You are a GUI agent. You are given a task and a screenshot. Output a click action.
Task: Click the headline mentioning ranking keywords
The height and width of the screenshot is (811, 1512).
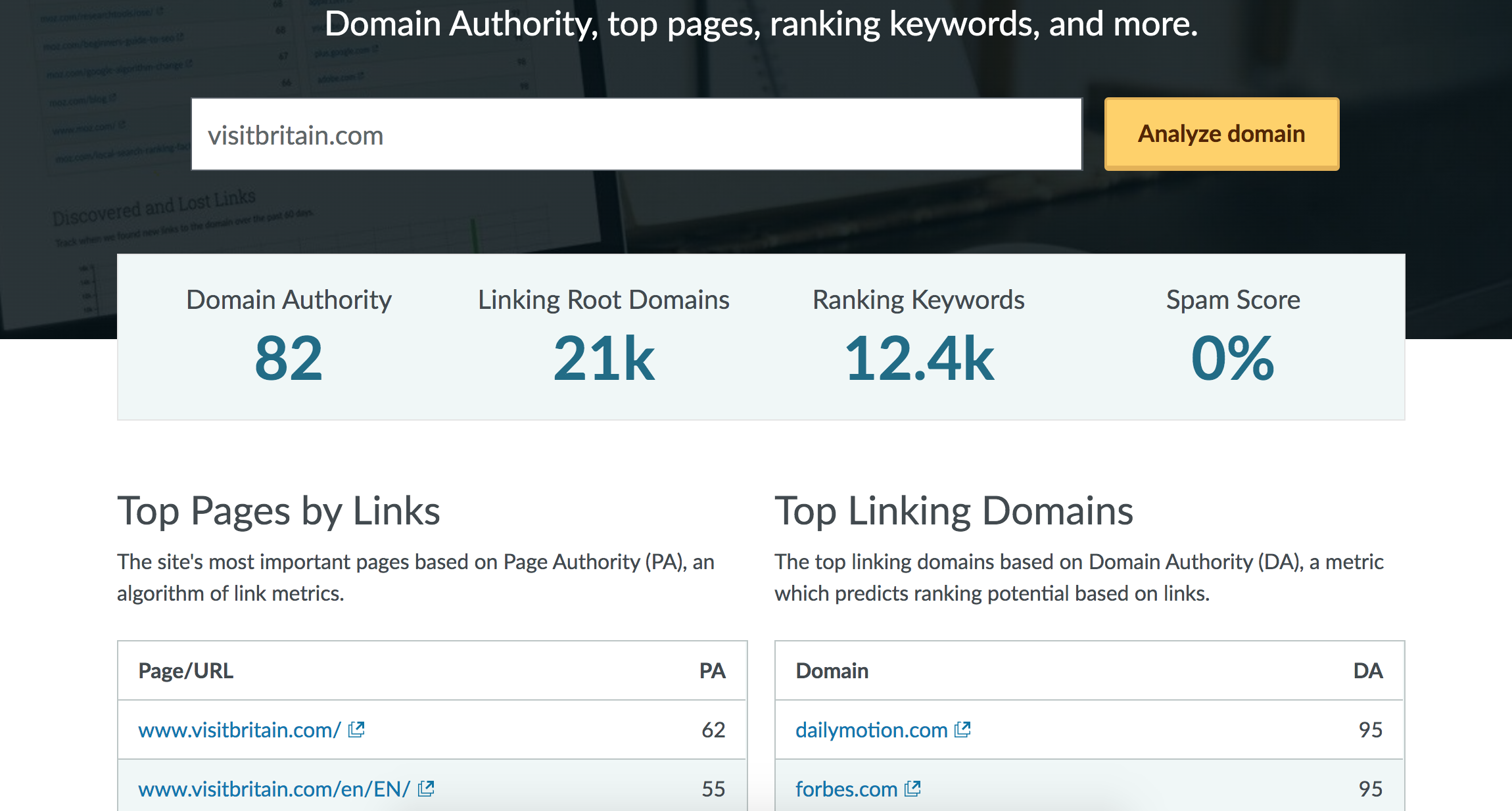click(761, 24)
